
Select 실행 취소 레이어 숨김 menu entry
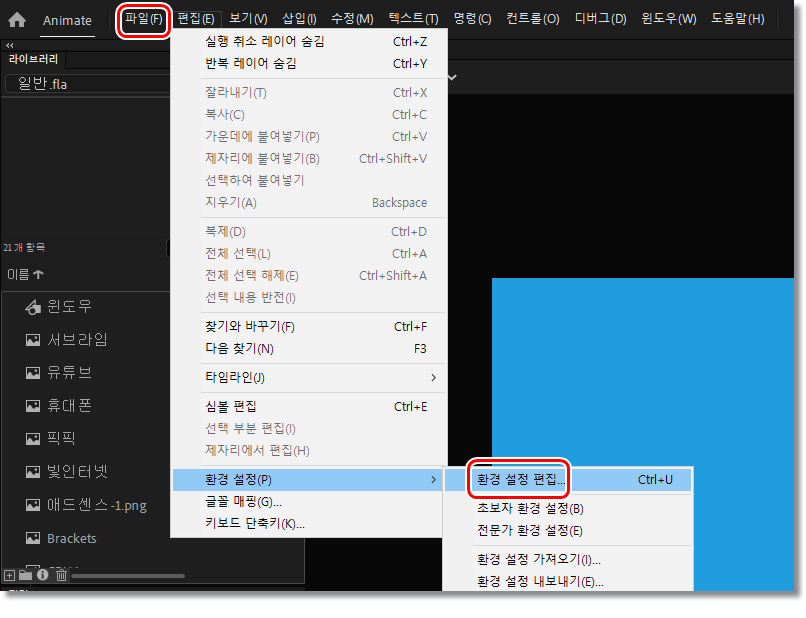(x=308, y=42)
